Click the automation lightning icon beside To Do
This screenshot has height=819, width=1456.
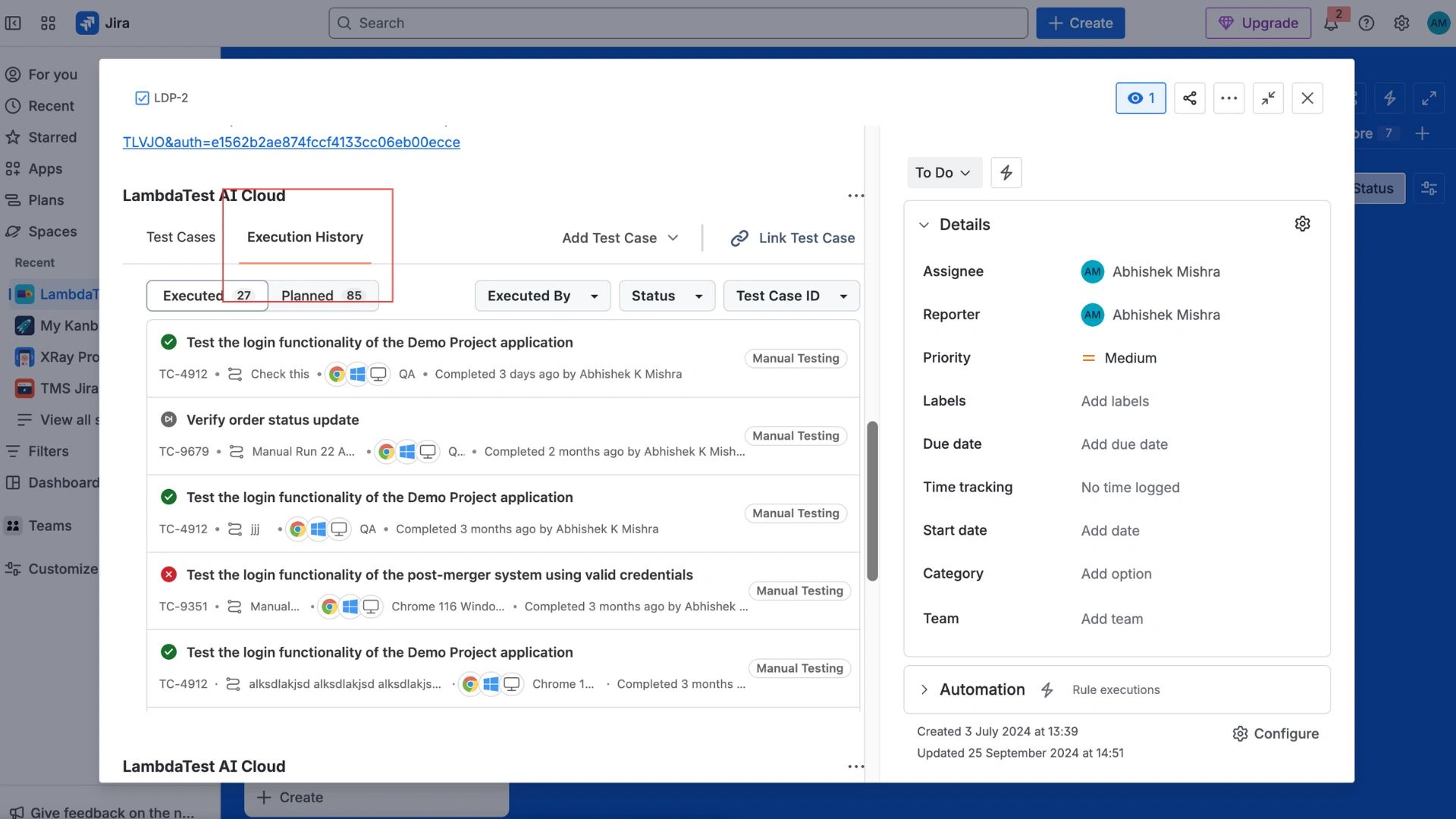(1006, 173)
